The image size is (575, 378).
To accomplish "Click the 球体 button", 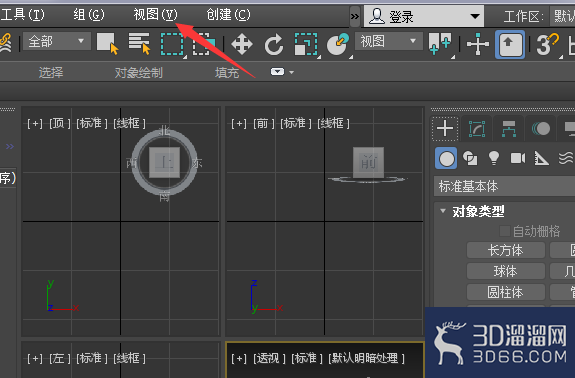I will coord(505,271).
